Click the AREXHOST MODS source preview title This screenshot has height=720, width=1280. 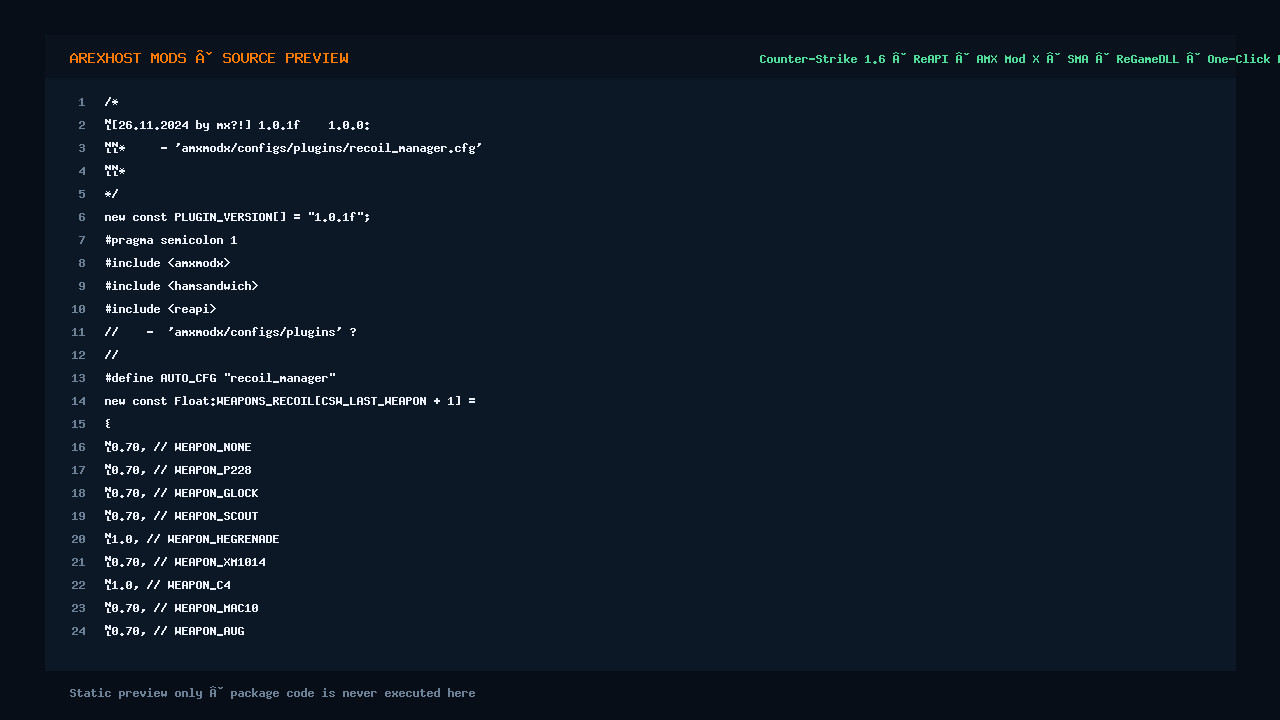click(209, 58)
